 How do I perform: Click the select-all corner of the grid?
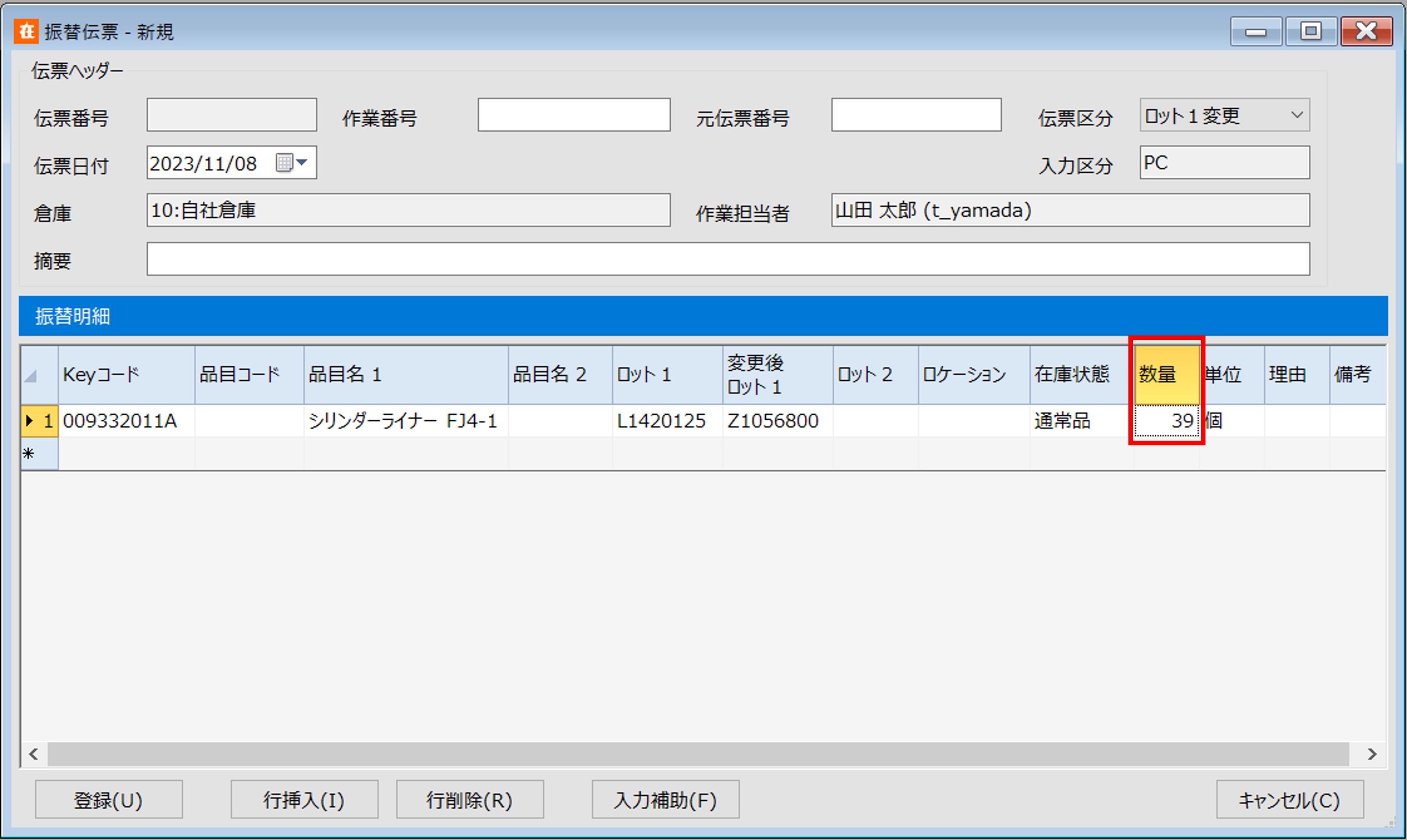click(x=39, y=375)
